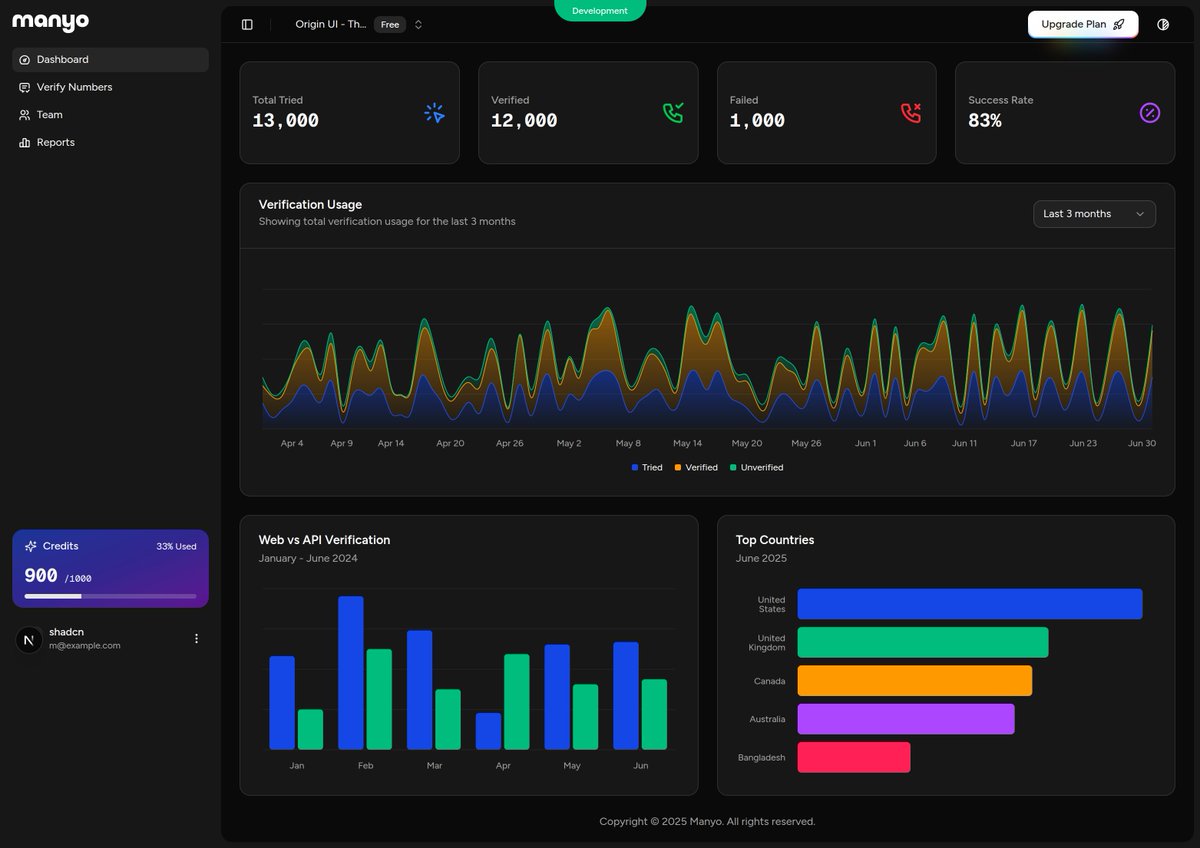The image size is (1200, 848).
Task: Open the Last 3 months dropdown
Action: pos(1094,214)
